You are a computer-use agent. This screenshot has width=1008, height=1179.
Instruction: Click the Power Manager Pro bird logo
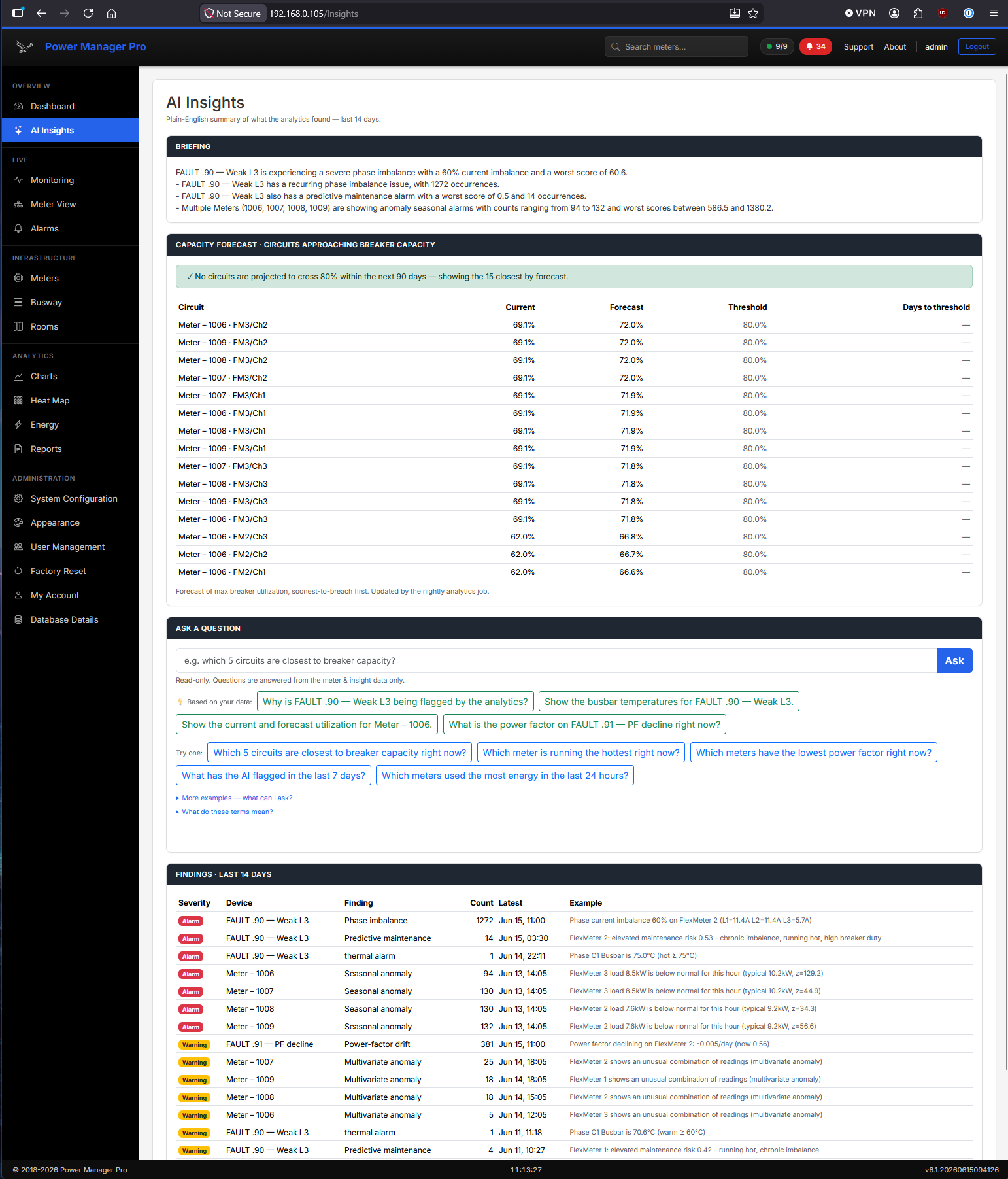tap(25, 46)
